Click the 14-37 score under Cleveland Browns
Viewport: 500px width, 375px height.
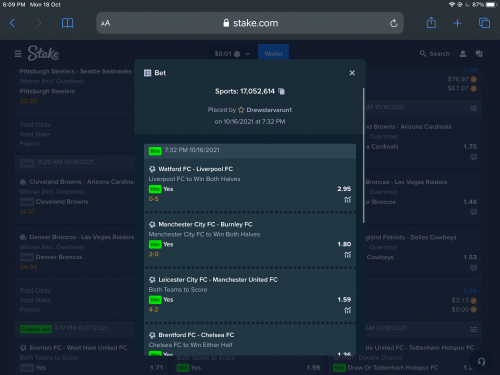(x=28, y=211)
